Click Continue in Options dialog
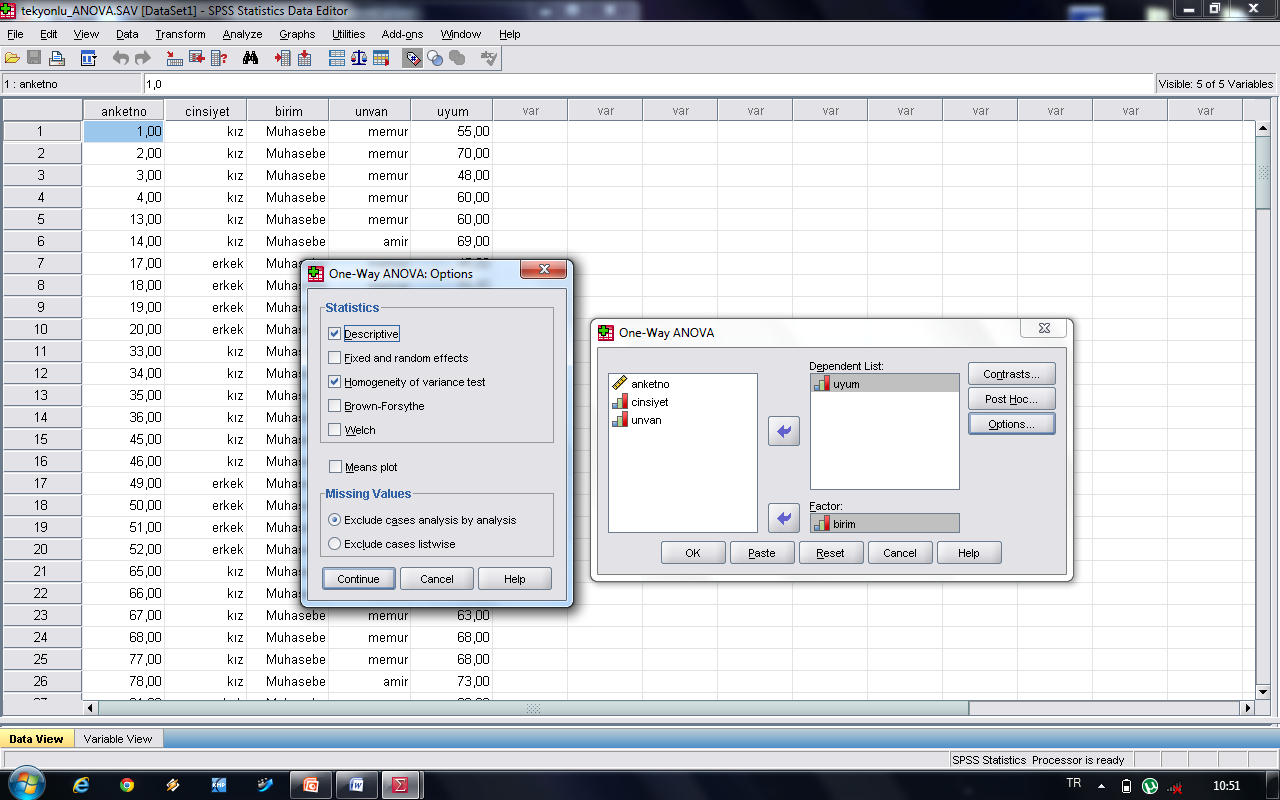This screenshot has height=800, width=1280. pos(358,579)
